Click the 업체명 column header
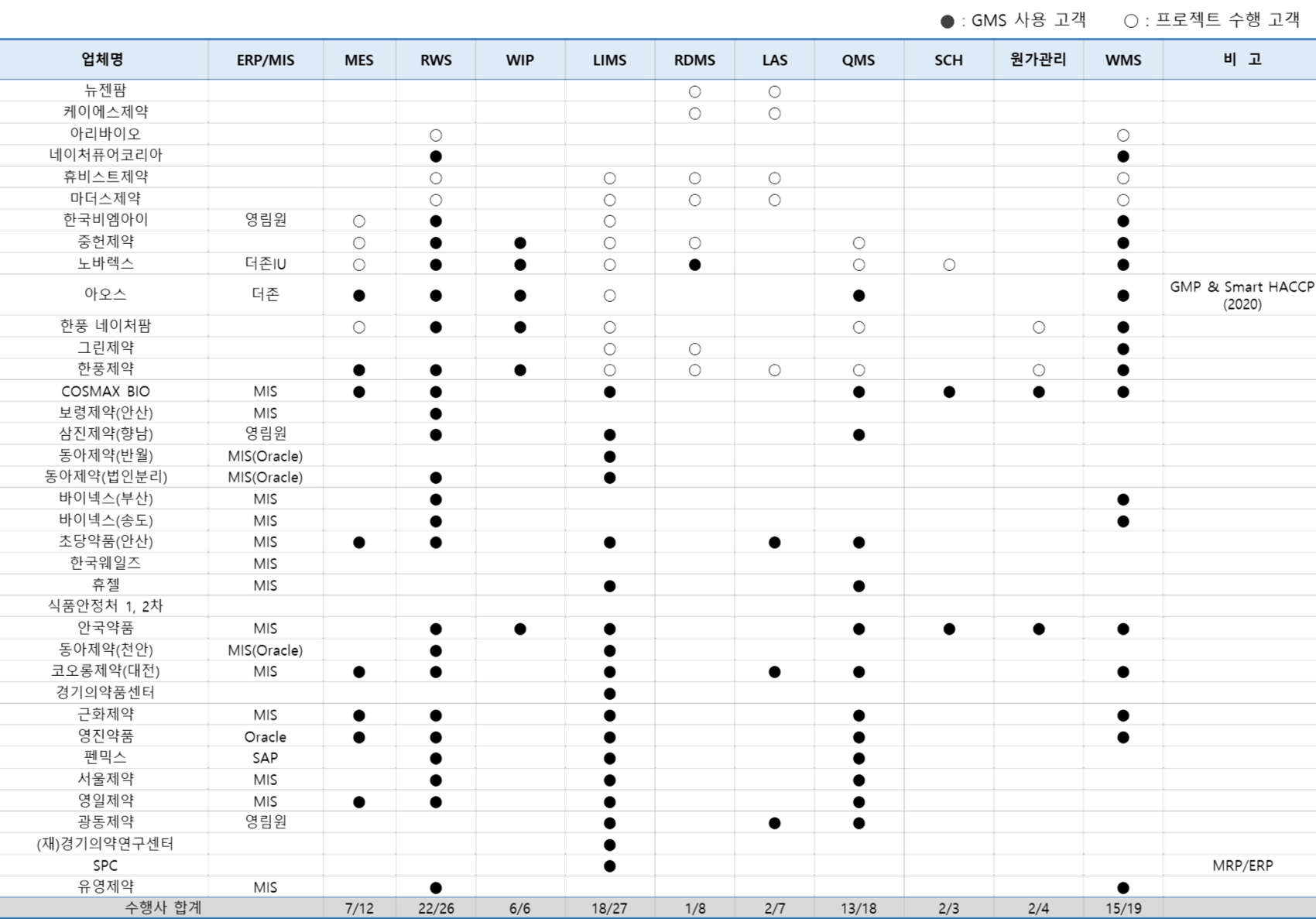The image size is (1316, 919). tap(103, 60)
